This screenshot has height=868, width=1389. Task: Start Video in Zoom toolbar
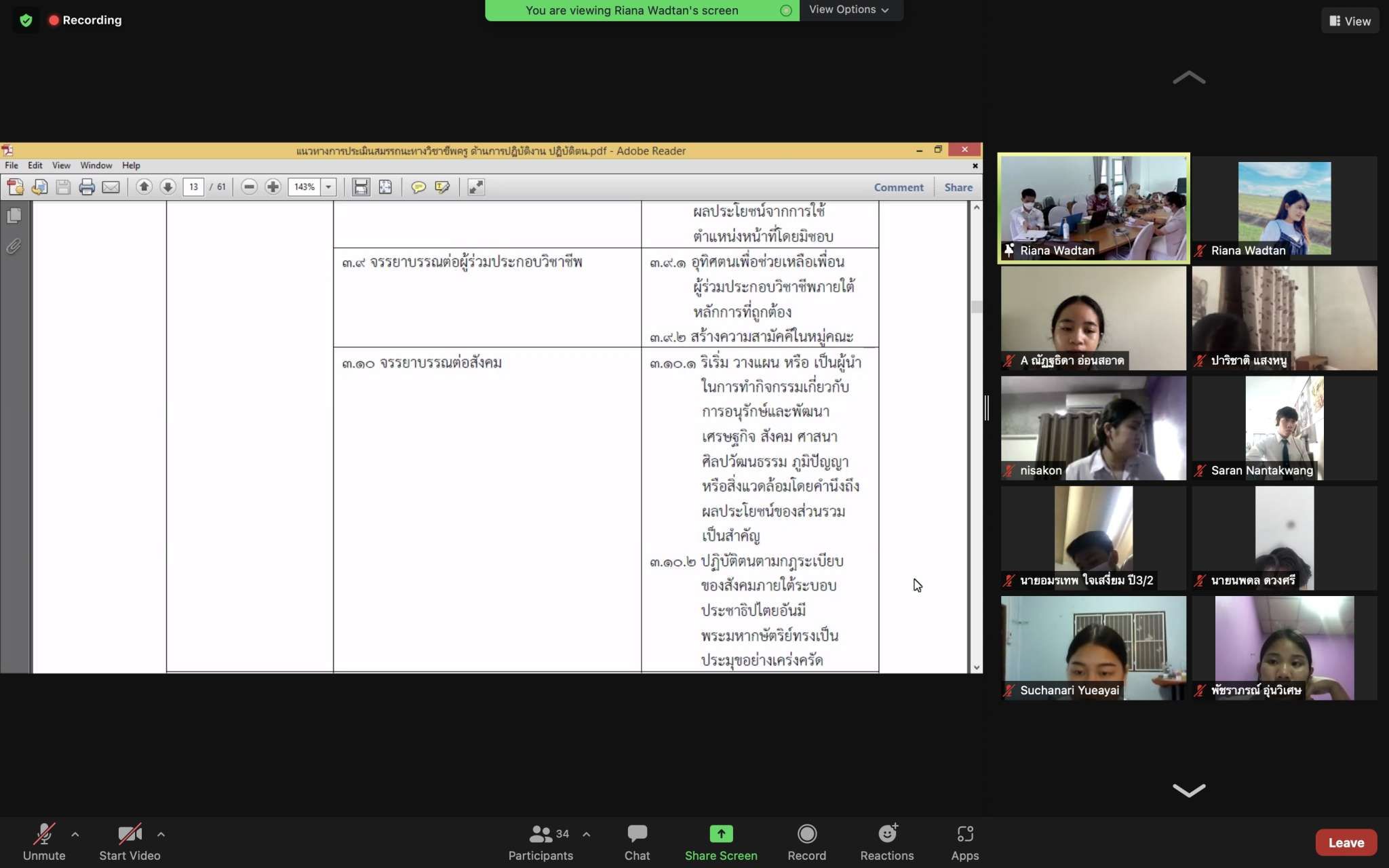click(x=130, y=842)
